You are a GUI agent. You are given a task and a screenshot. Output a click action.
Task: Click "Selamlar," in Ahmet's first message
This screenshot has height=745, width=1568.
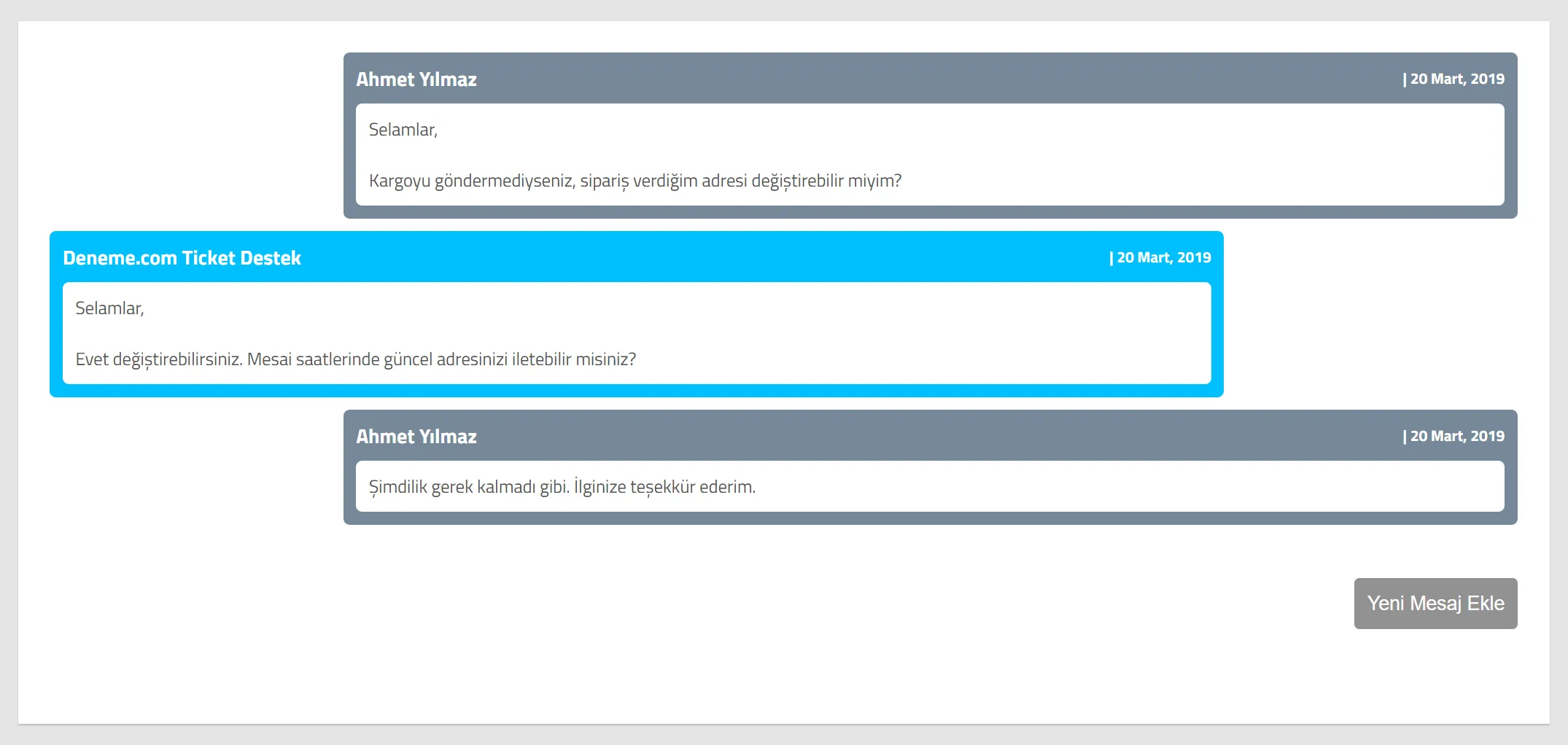click(403, 130)
